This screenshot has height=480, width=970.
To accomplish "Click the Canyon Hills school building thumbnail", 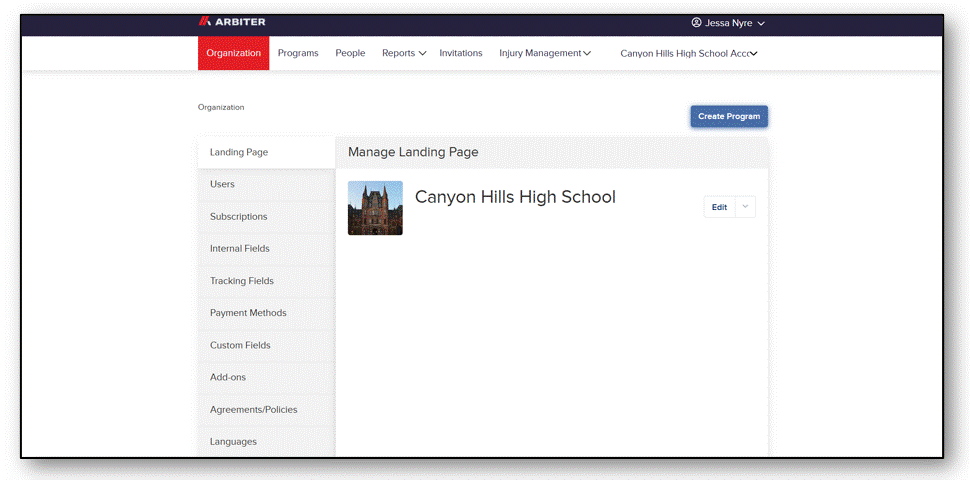I will 376,208.
